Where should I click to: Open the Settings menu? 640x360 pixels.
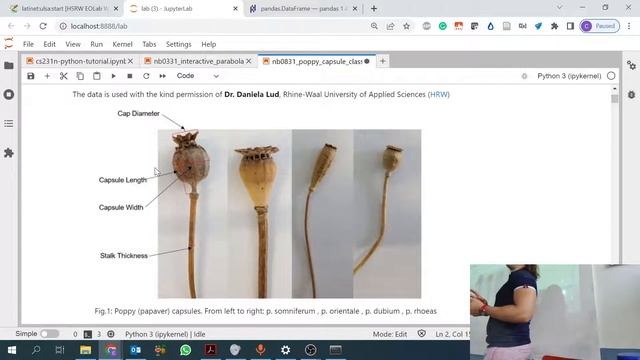point(178,44)
